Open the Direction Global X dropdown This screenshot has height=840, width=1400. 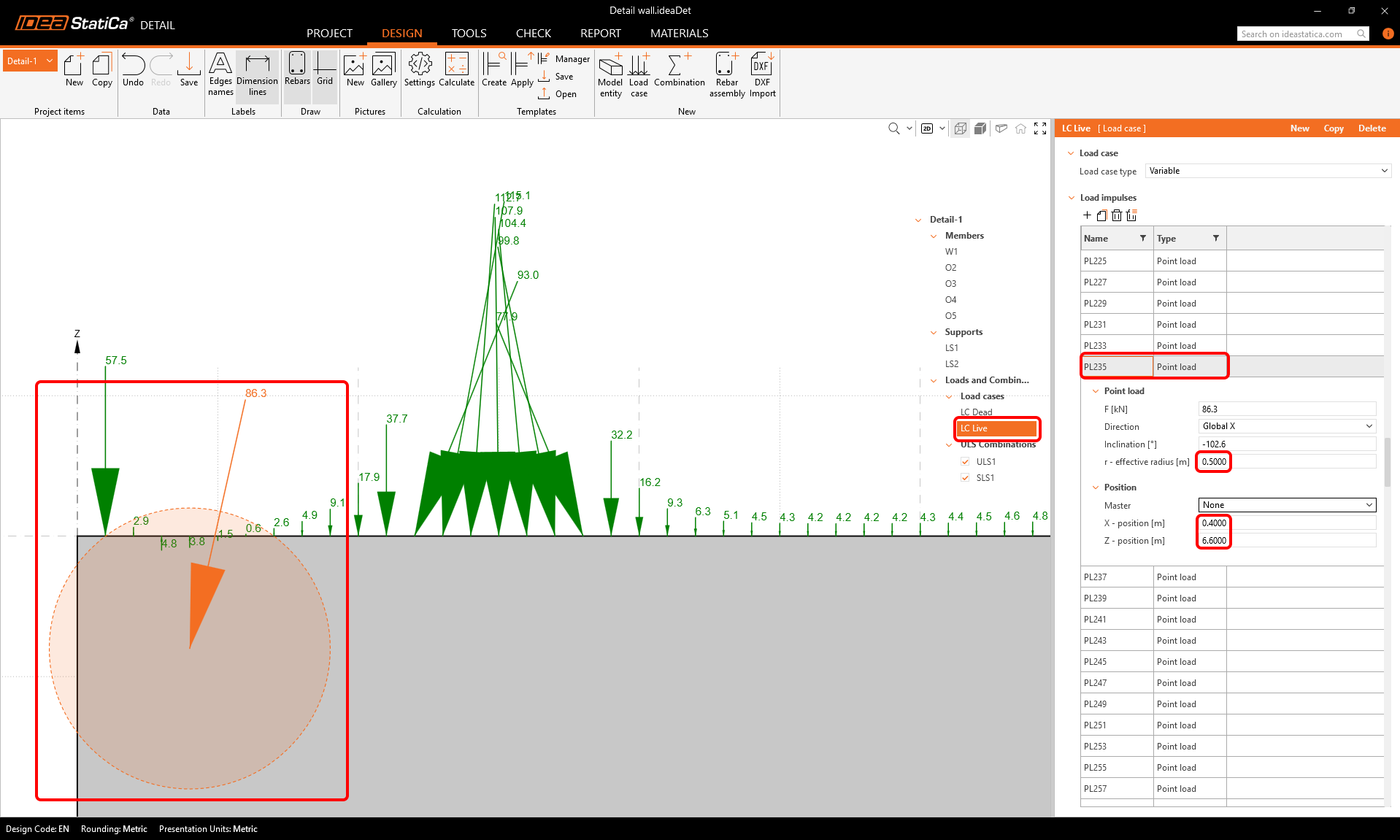pyautogui.click(x=1287, y=426)
